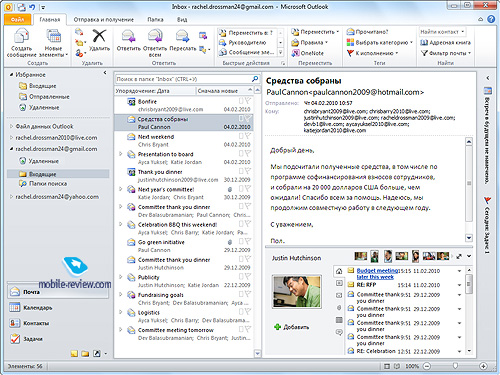Click the Упорядочение: Дата column header

[155, 91]
